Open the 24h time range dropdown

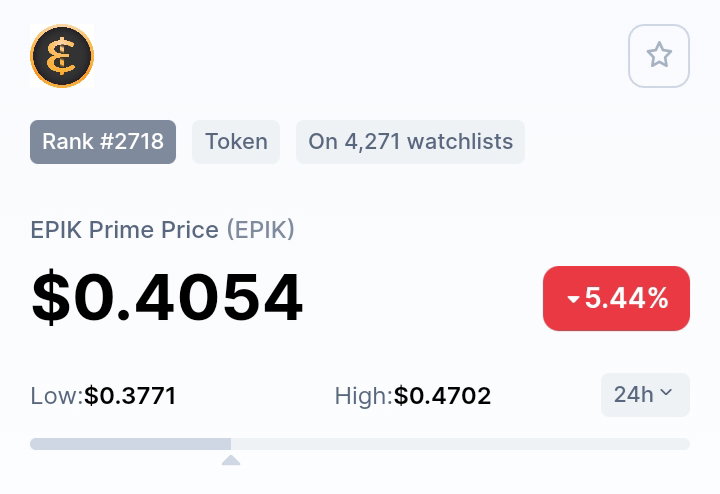645,395
